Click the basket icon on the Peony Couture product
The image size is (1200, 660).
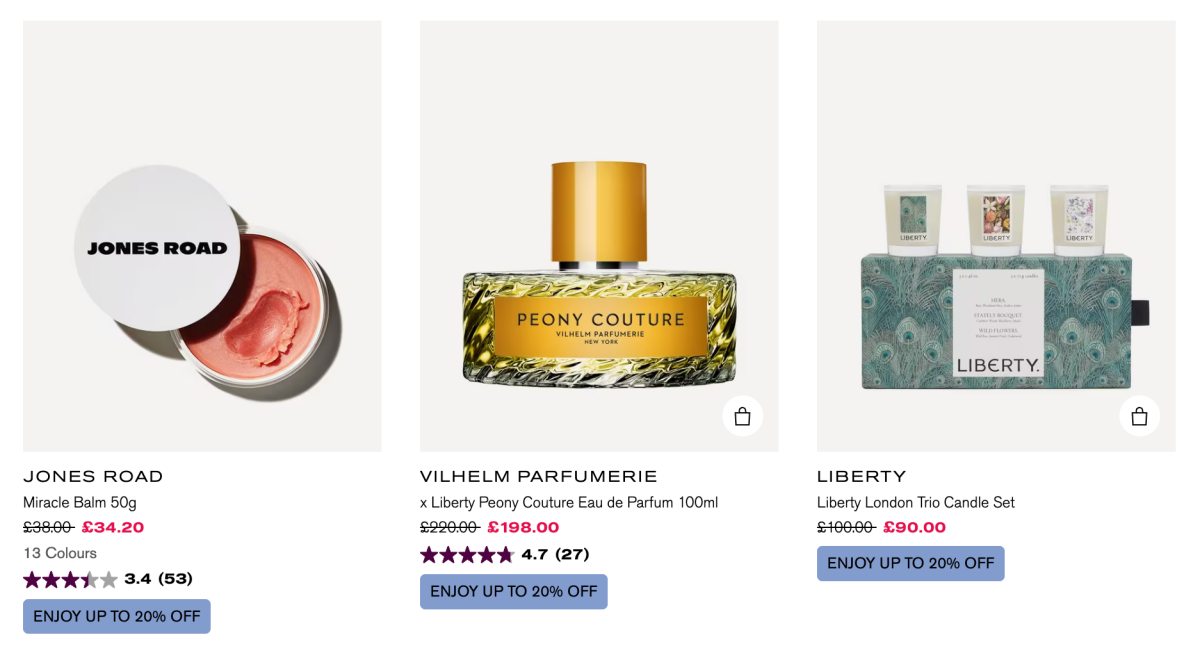[742, 415]
